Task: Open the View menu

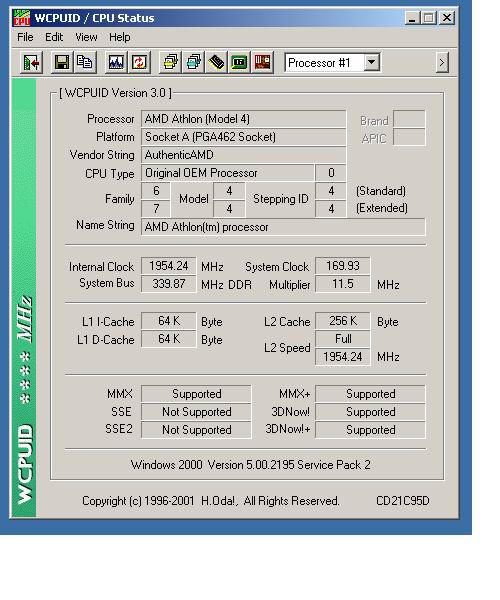Action: 86,37
